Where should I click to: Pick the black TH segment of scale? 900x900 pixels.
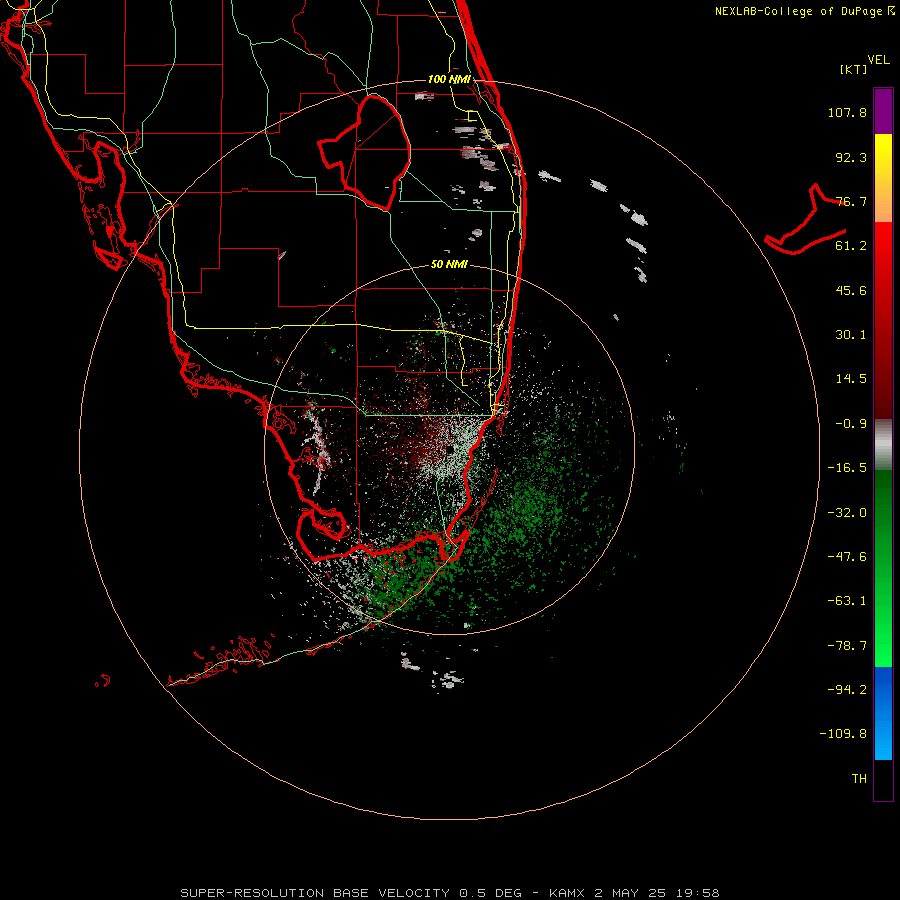[883, 779]
